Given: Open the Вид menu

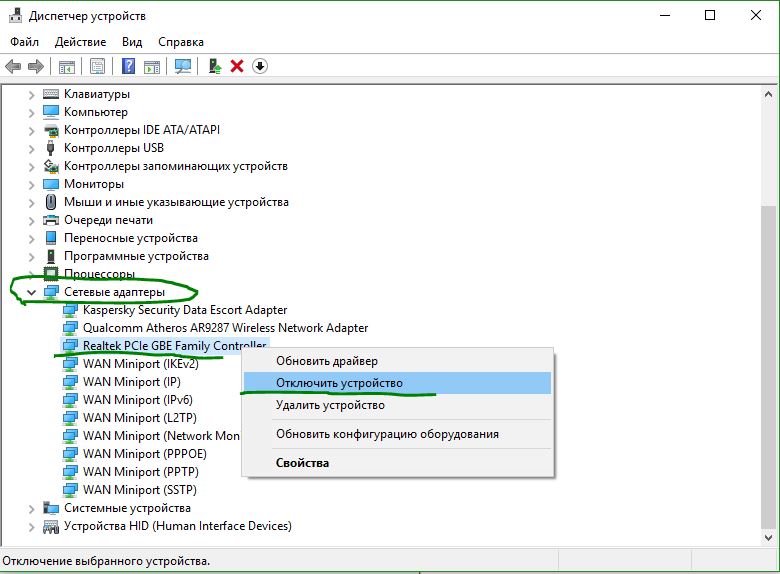Looking at the screenshot, I should click(x=132, y=42).
